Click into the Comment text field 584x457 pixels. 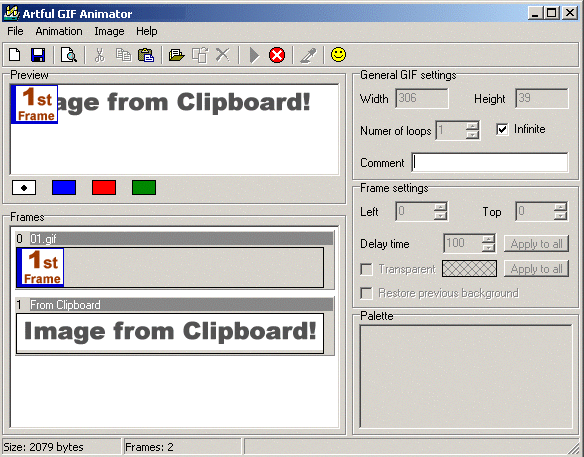coord(490,162)
